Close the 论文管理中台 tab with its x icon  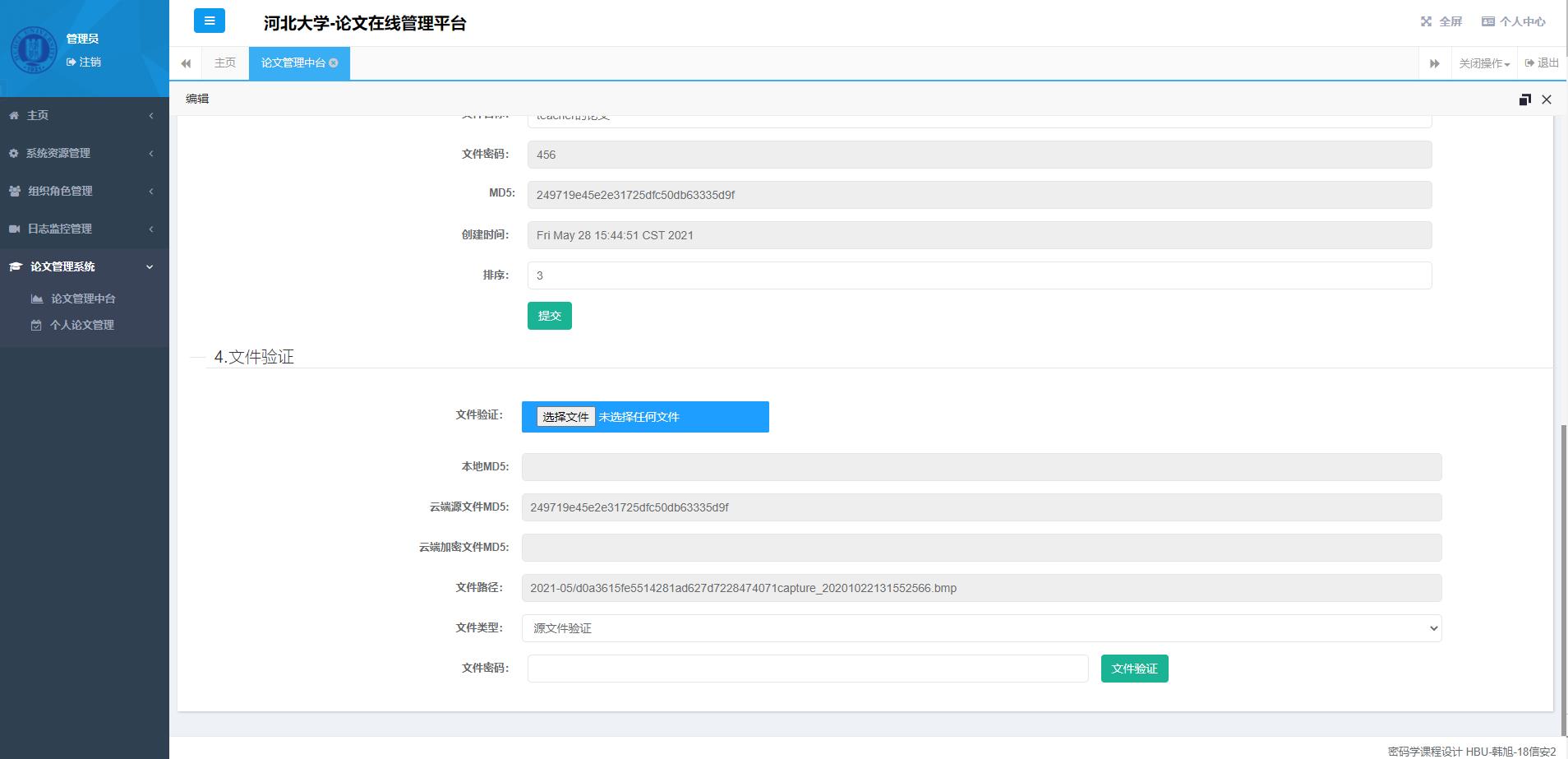pos(334,62)
